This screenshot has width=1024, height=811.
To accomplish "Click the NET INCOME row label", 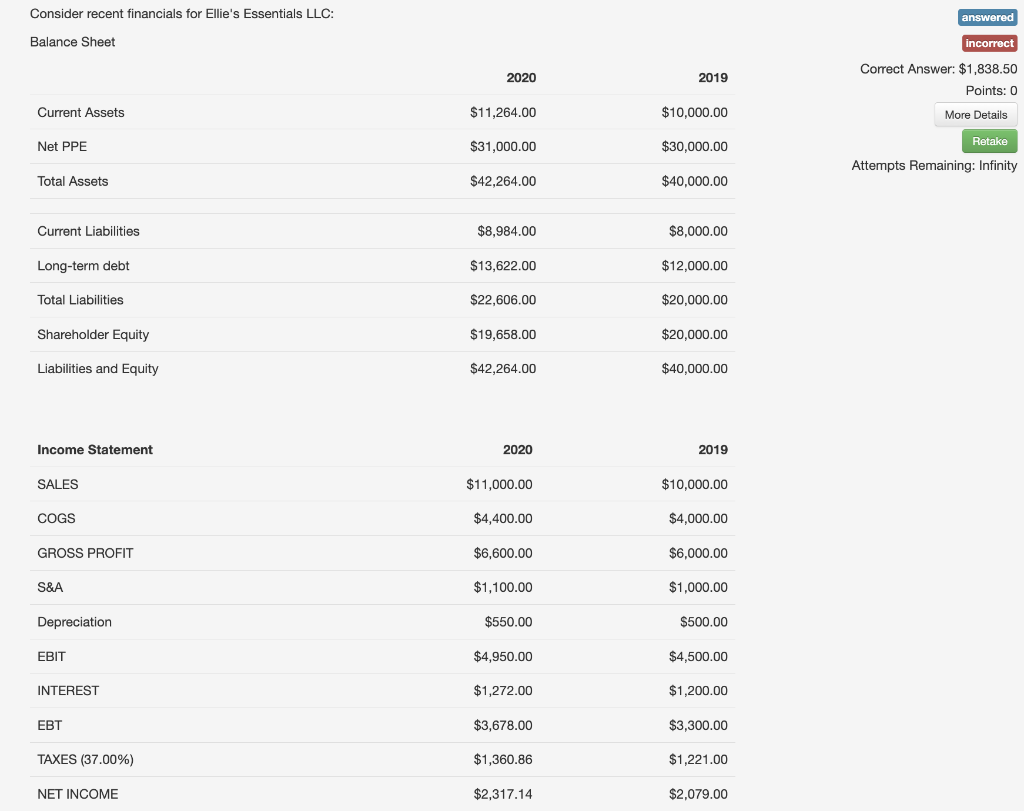I will pyautogui.click(x=76, y=793).
